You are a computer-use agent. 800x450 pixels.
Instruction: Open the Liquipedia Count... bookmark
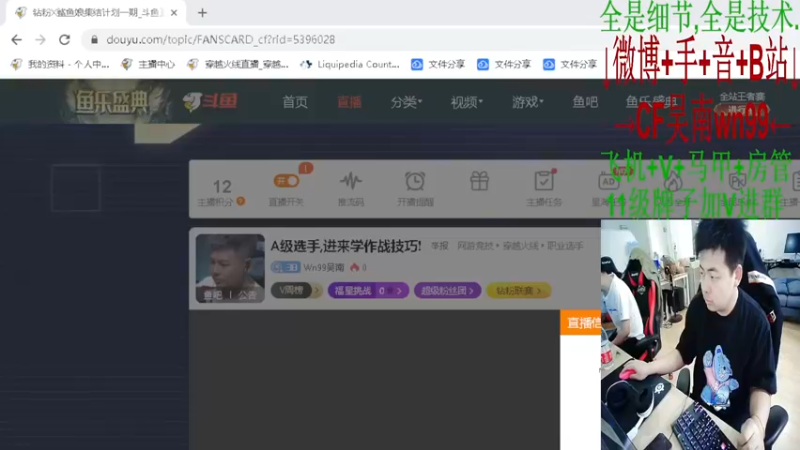[x=350, y=64]
